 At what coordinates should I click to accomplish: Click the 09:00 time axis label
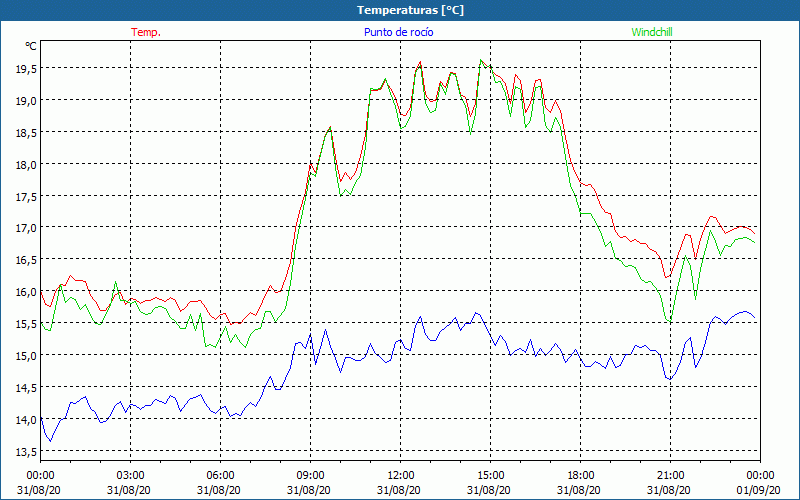[310, 476]
